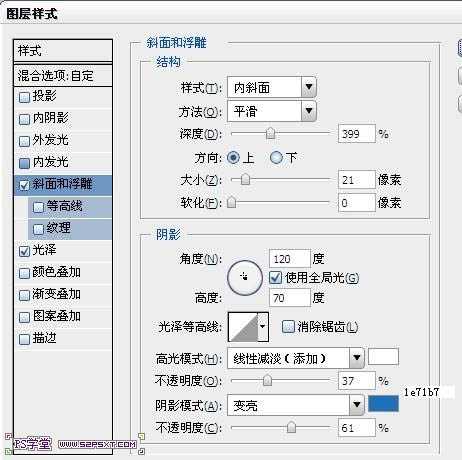462x460 pixels.
Task: Open the 方法 technique dropdown showing 平滑
Action: pyautogui.click(x=272, y=111)
